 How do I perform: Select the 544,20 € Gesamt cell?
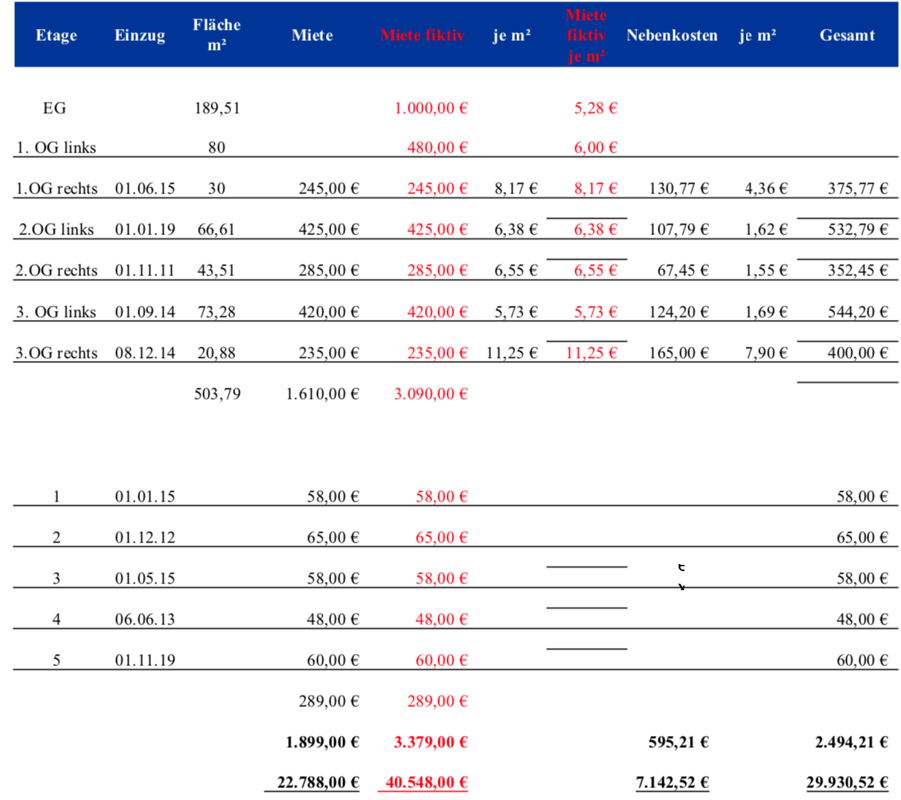[x=858, y=312]
